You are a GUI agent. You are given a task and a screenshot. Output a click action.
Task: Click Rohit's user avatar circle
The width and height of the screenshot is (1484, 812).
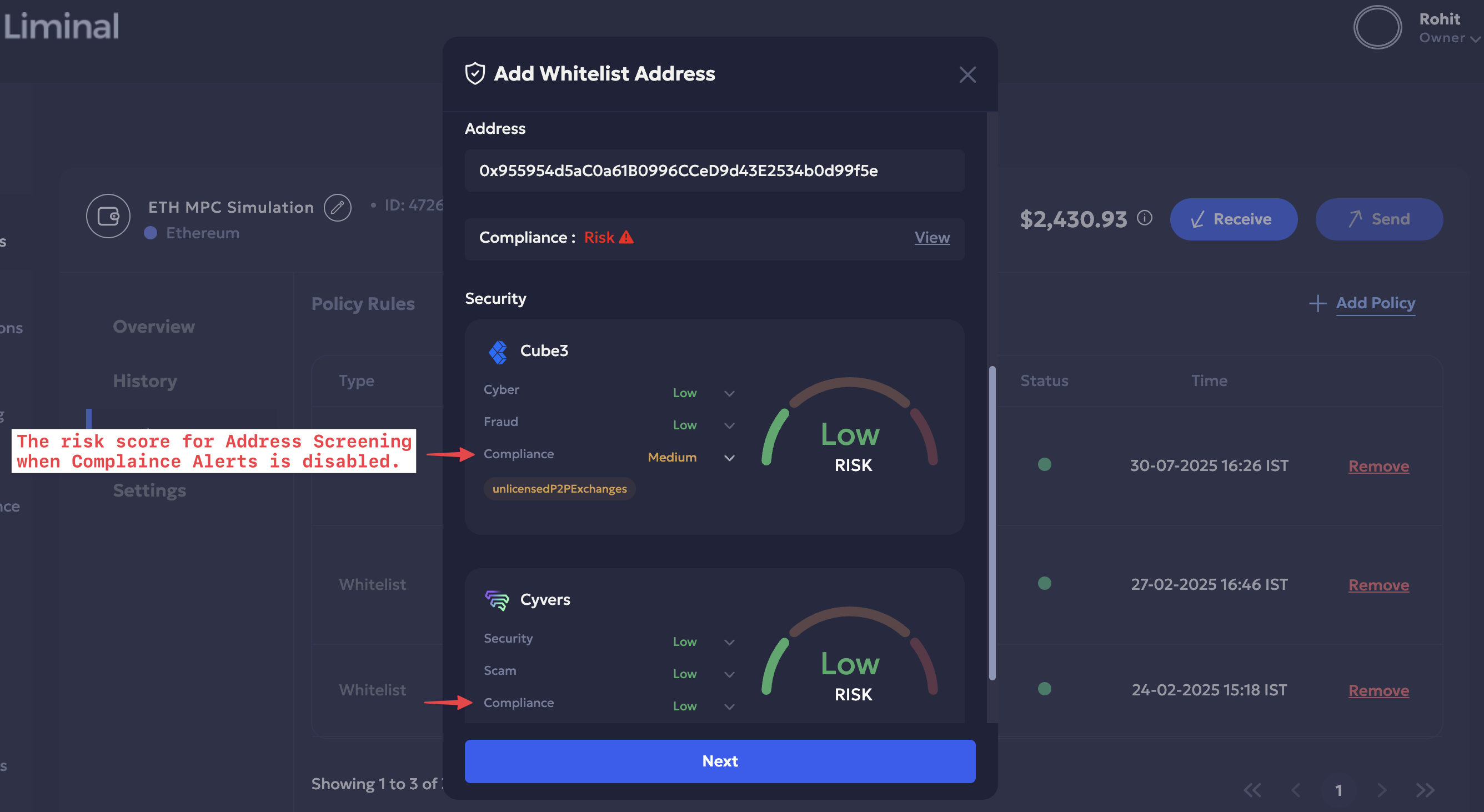(x=1377, y=27)
